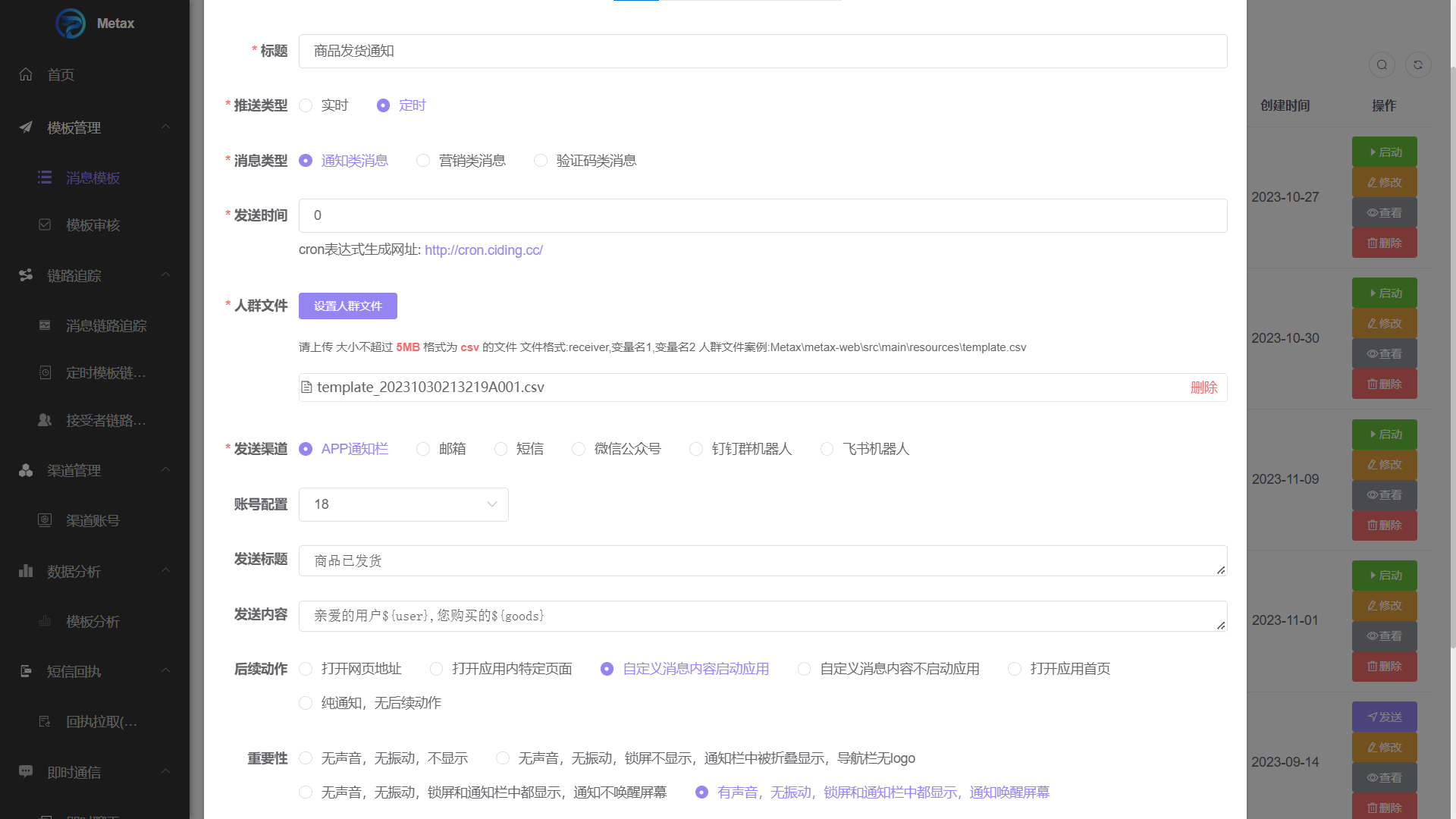Click the 发送标题 text area
The image size is (1456, 819).
[x=763, y=560]
